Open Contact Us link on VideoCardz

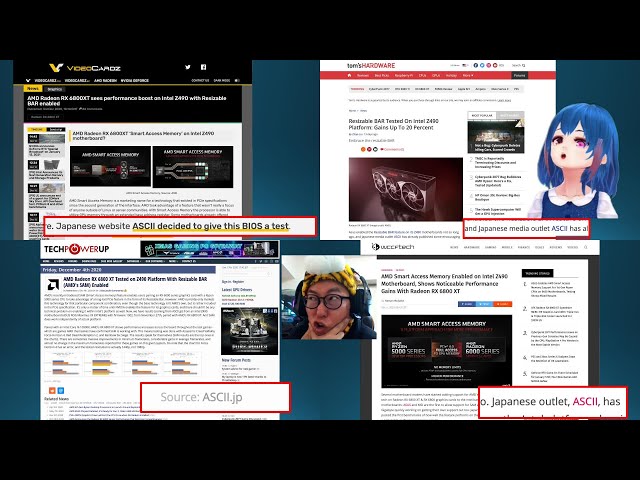199,80
